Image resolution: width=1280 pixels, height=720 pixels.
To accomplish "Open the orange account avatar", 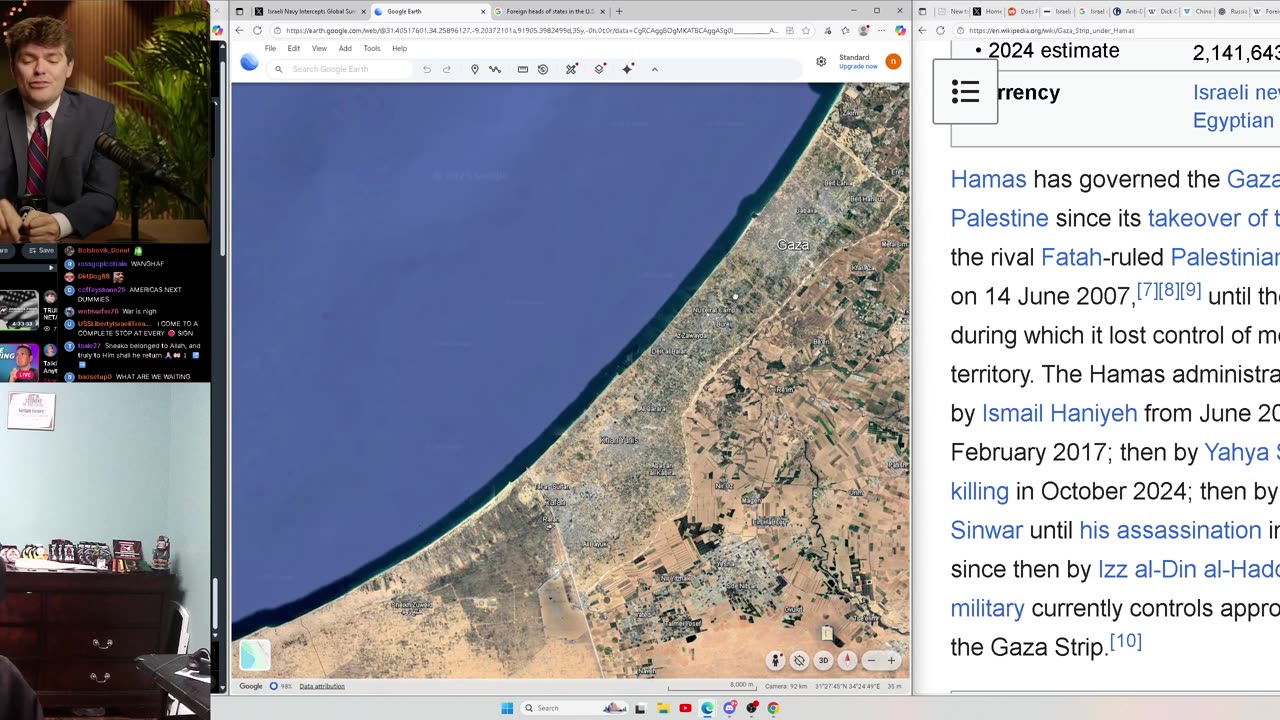I will coord(893,62).
